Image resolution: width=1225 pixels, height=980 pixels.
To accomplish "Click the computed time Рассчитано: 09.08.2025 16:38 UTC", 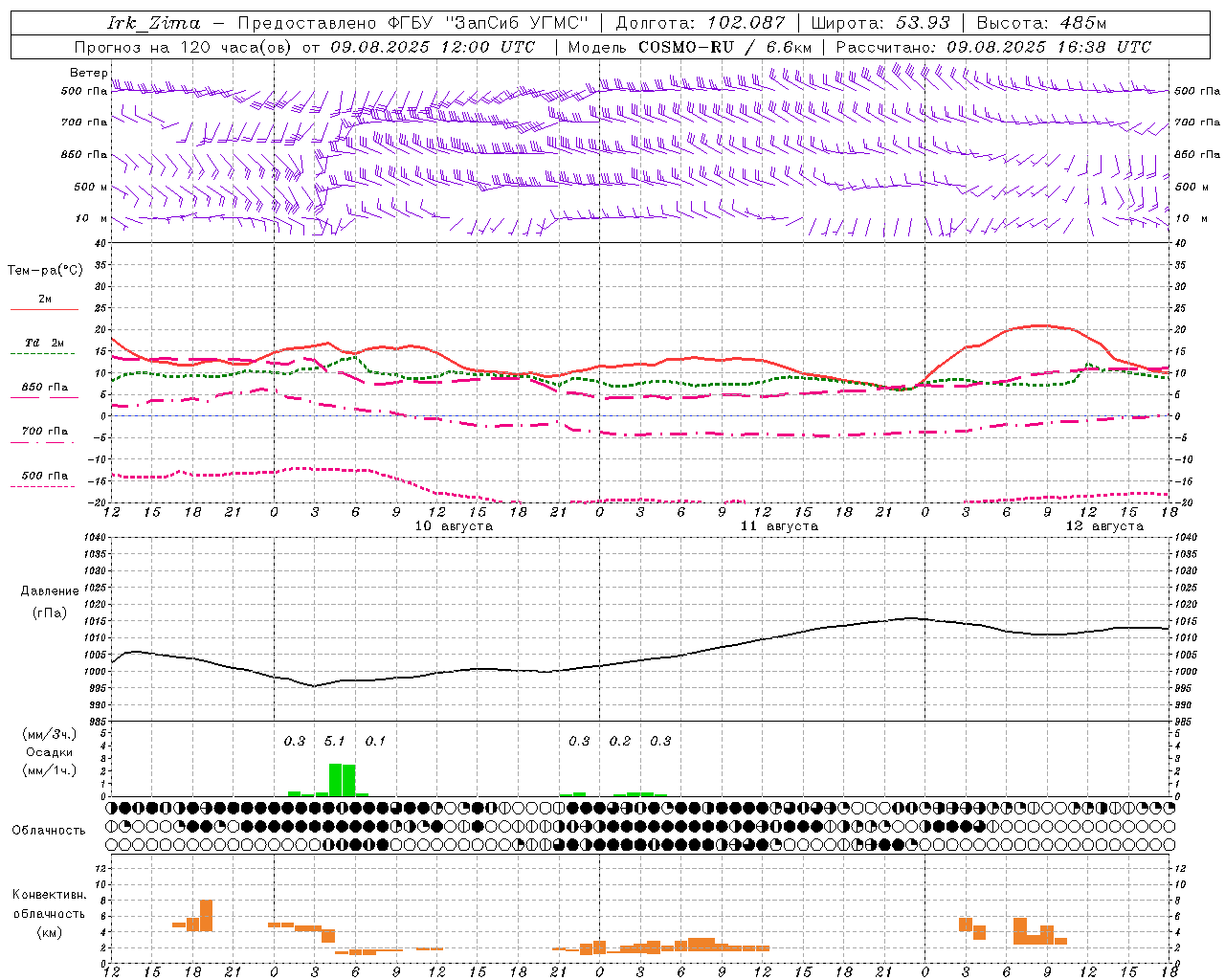I will pyautogui.click(x=993, y=47).
